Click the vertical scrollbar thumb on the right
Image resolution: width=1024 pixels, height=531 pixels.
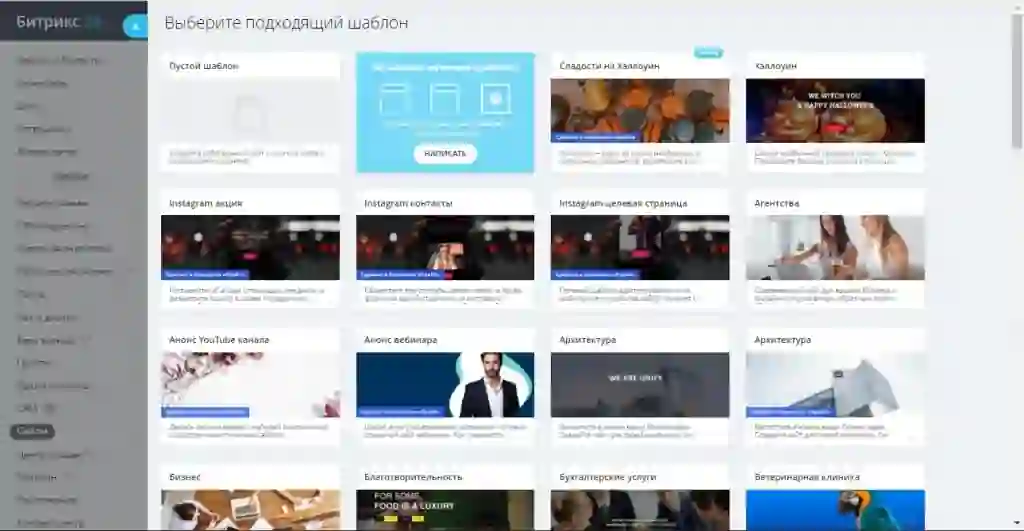pos(1017,82)
